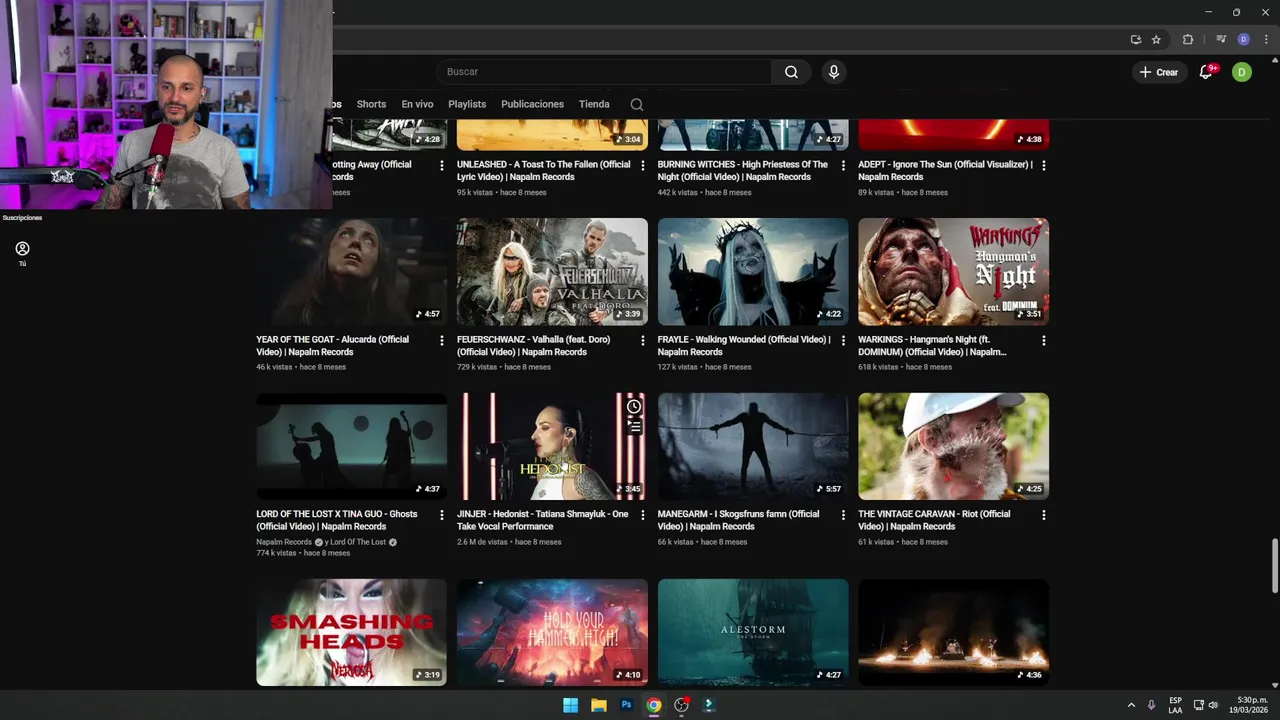
Task: Open the Playlists tab
Action: [x=467, y=104]
